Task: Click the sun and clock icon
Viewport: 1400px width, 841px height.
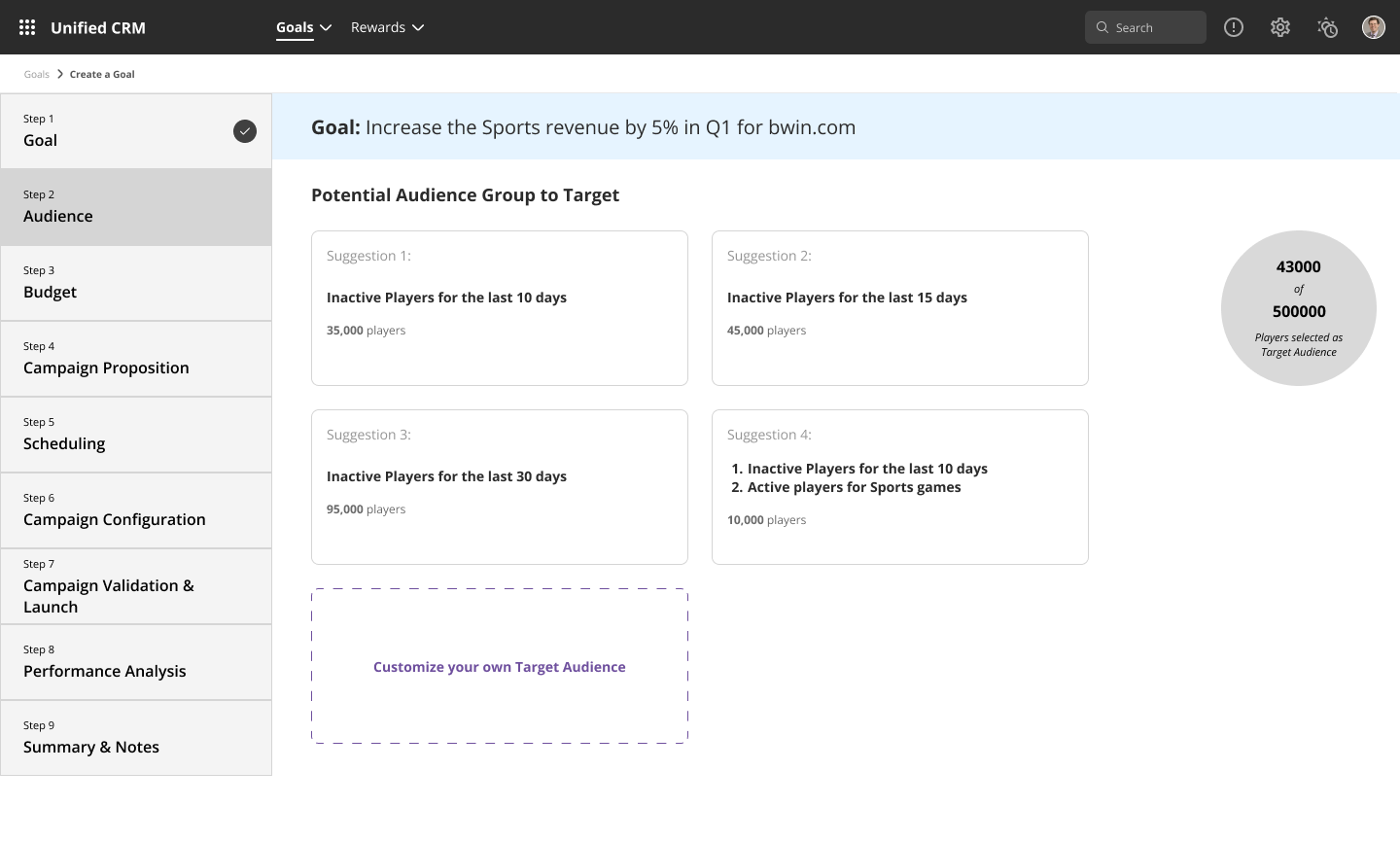Action: [1327, 27]
